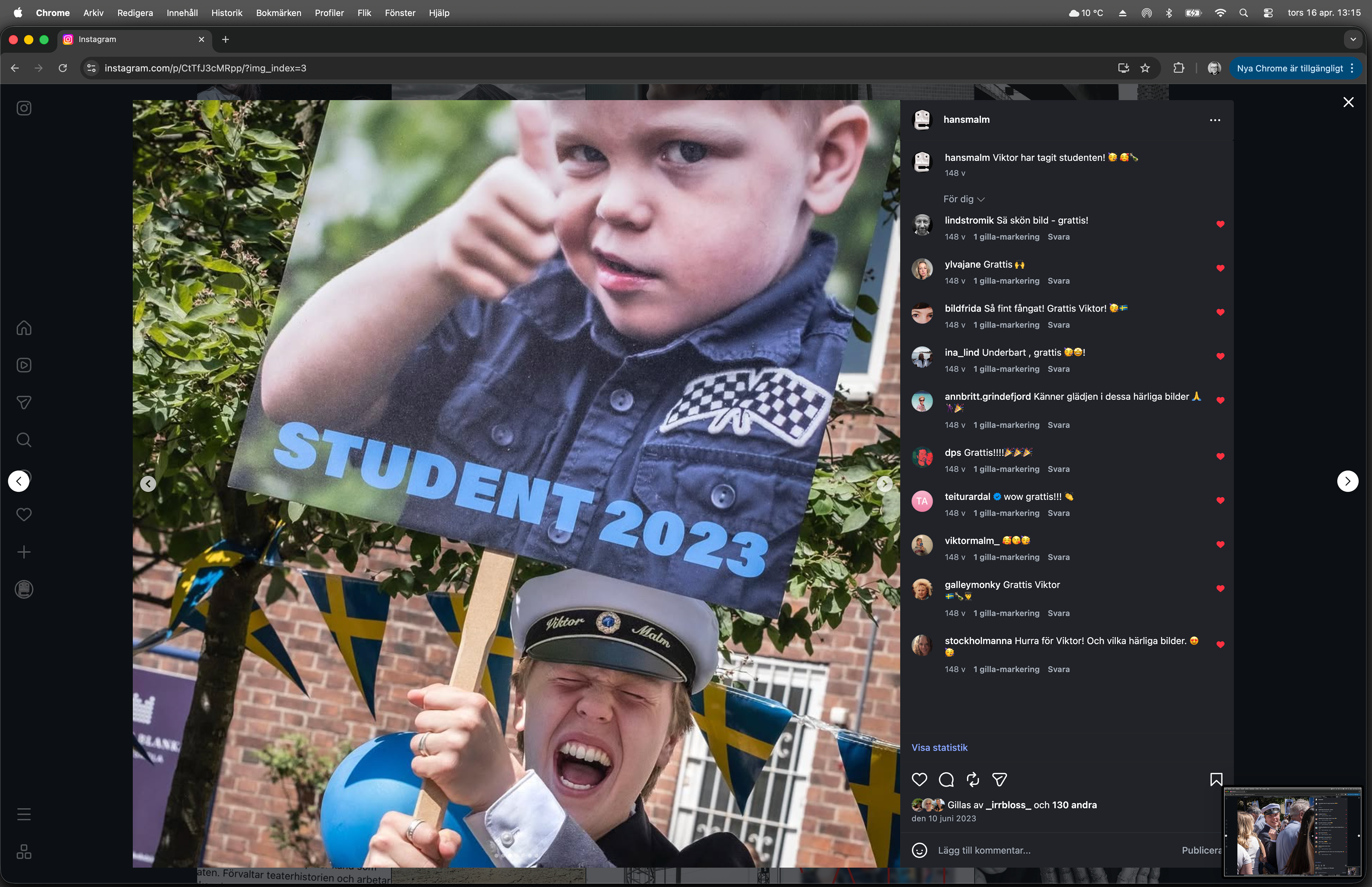The height and width of the screenshot is (887, 1372).
Task: Open Messages paper plane in sidebar
Action: [24, 403]
